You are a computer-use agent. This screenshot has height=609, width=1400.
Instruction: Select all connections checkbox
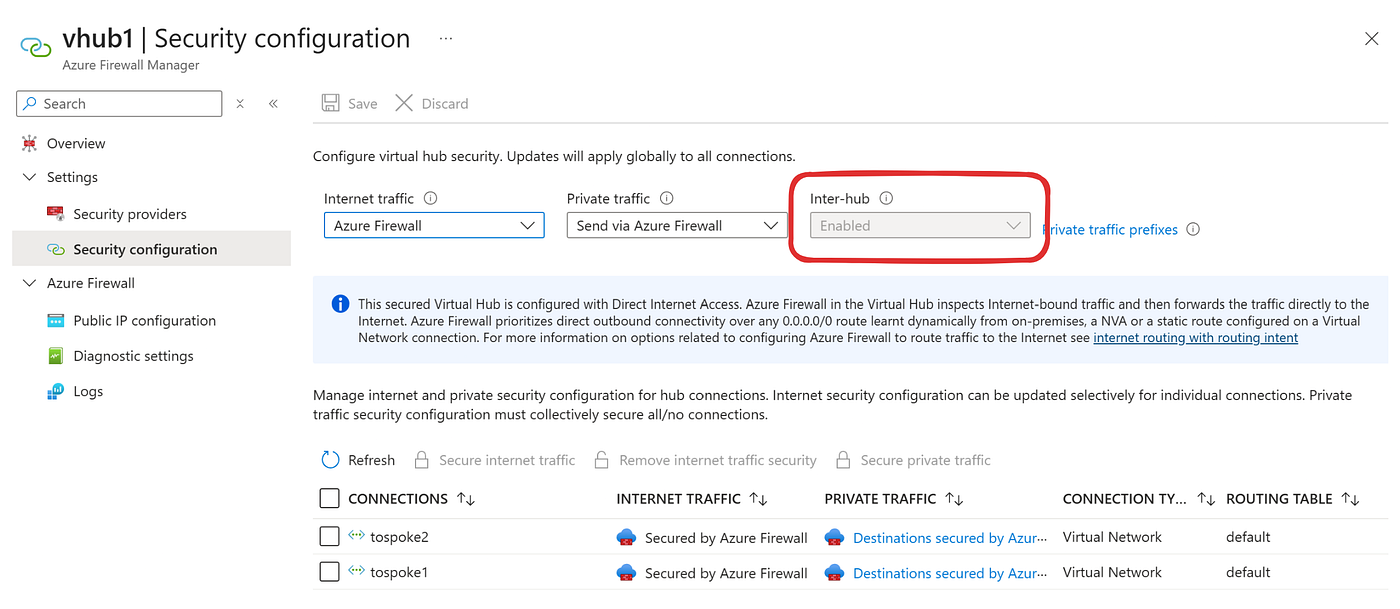click(x=329, y=498)
